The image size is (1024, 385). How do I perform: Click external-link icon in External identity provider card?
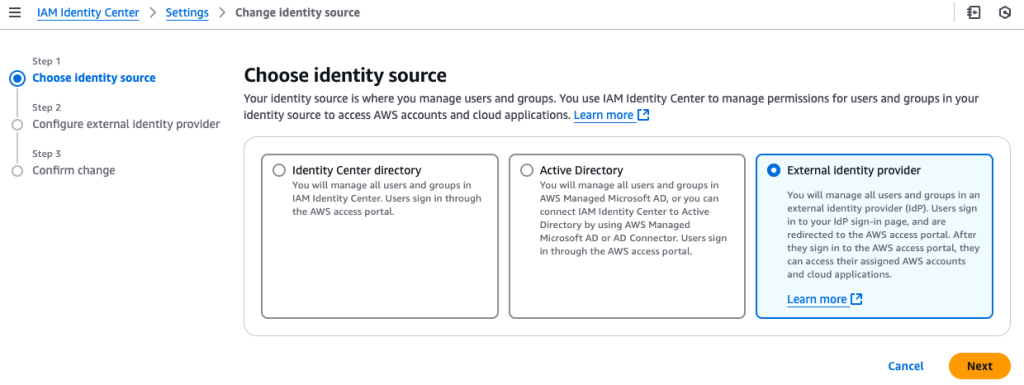pyautogui.click(x=856, y=300)
